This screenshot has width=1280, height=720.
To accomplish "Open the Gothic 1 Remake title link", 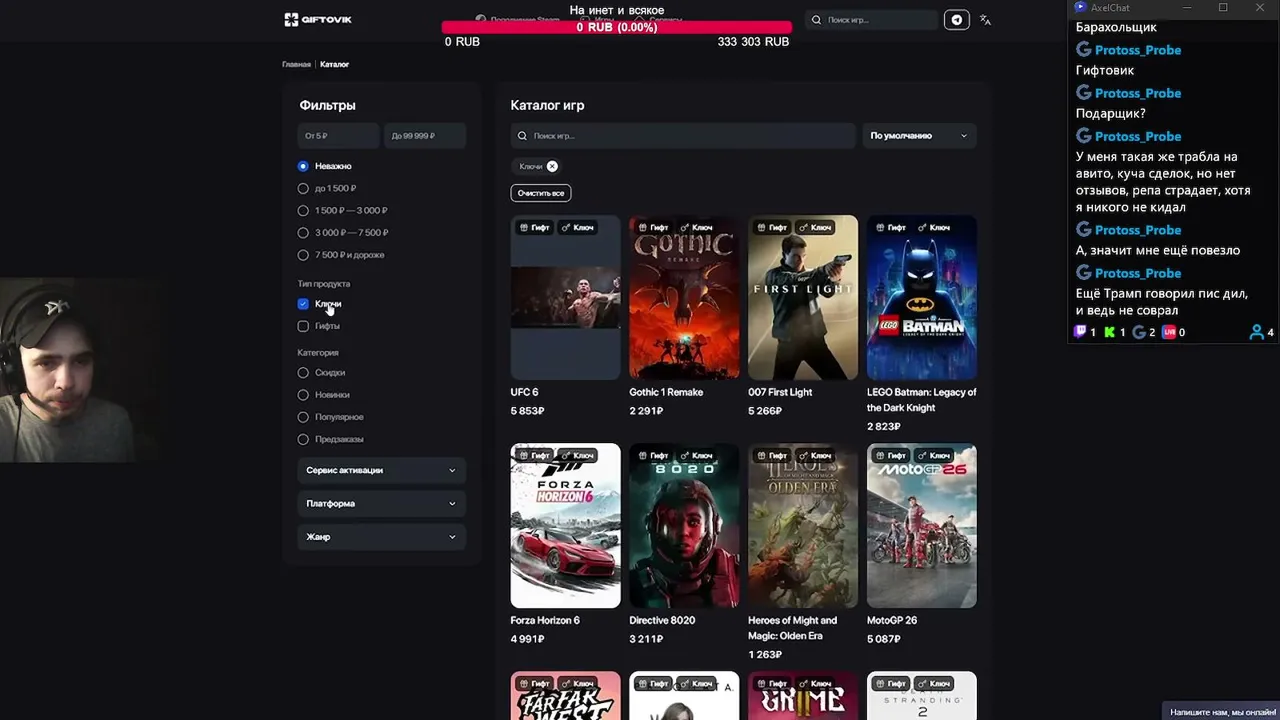I will 666,392.
